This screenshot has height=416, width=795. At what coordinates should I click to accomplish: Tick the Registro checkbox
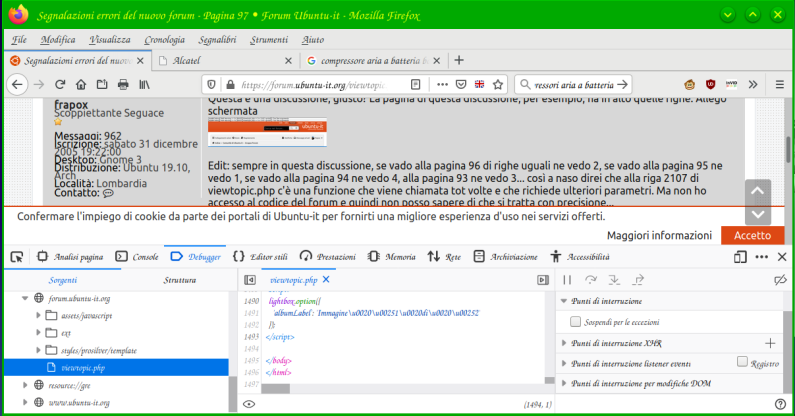742,362
